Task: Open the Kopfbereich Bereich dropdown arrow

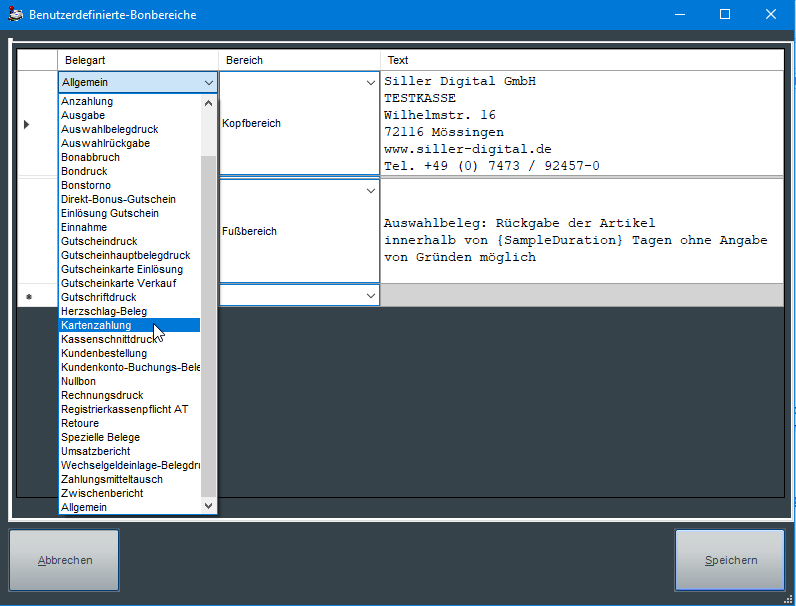Action: (370, 83)
